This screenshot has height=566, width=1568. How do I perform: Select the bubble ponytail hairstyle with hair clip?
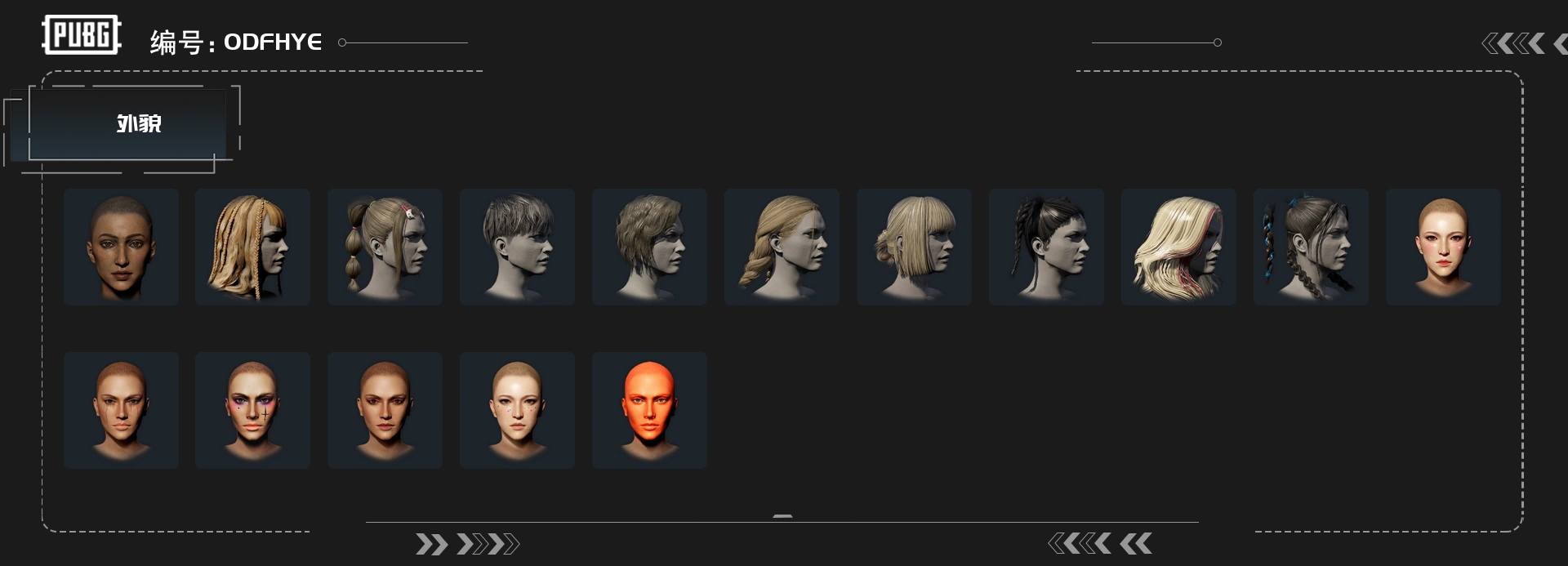(x=385, y=247)
